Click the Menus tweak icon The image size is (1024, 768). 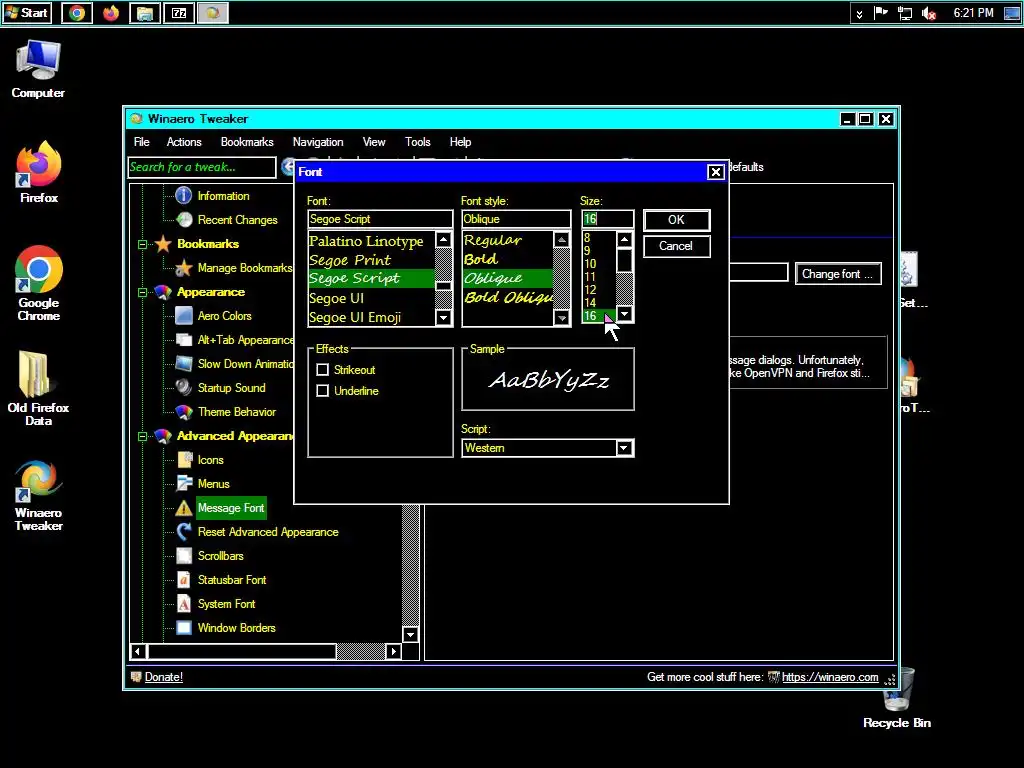[185, 483]
